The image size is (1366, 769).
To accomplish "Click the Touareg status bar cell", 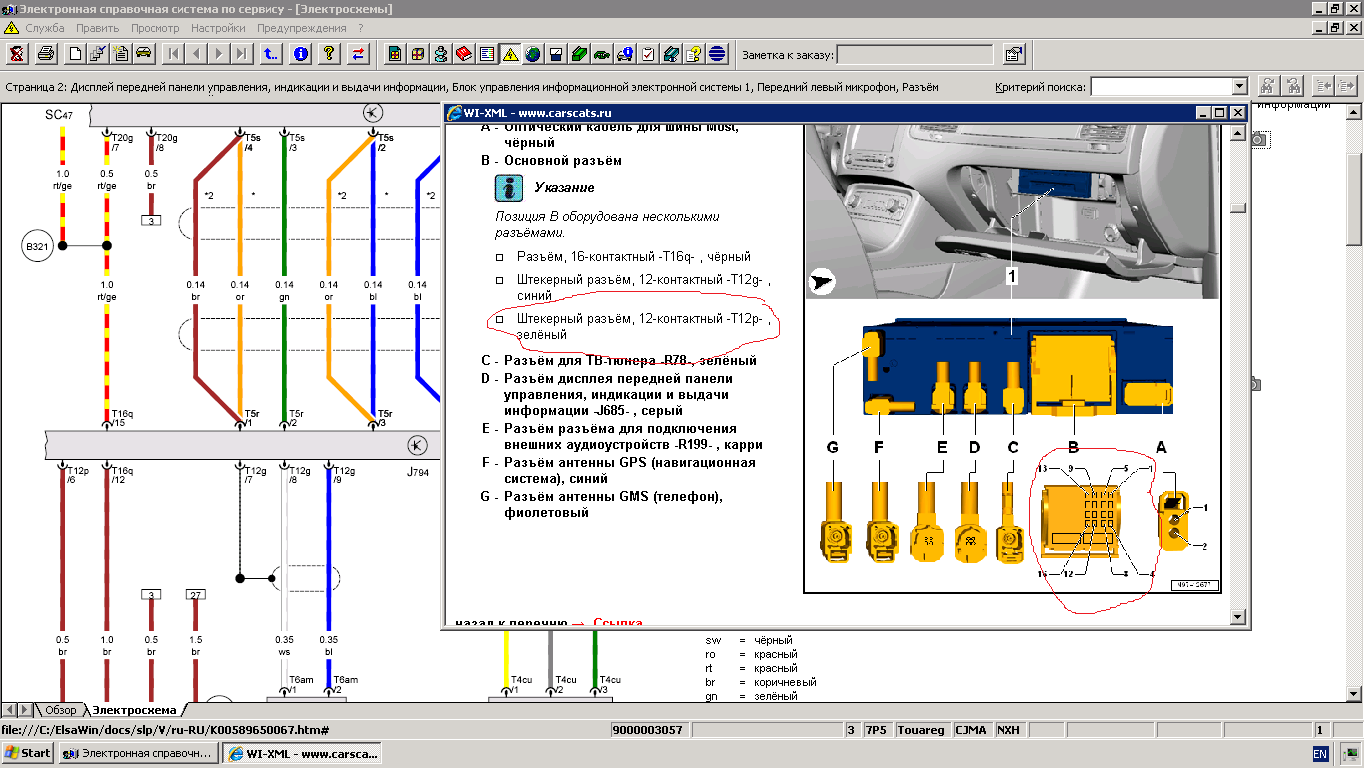I will click(x=921, y=730).
